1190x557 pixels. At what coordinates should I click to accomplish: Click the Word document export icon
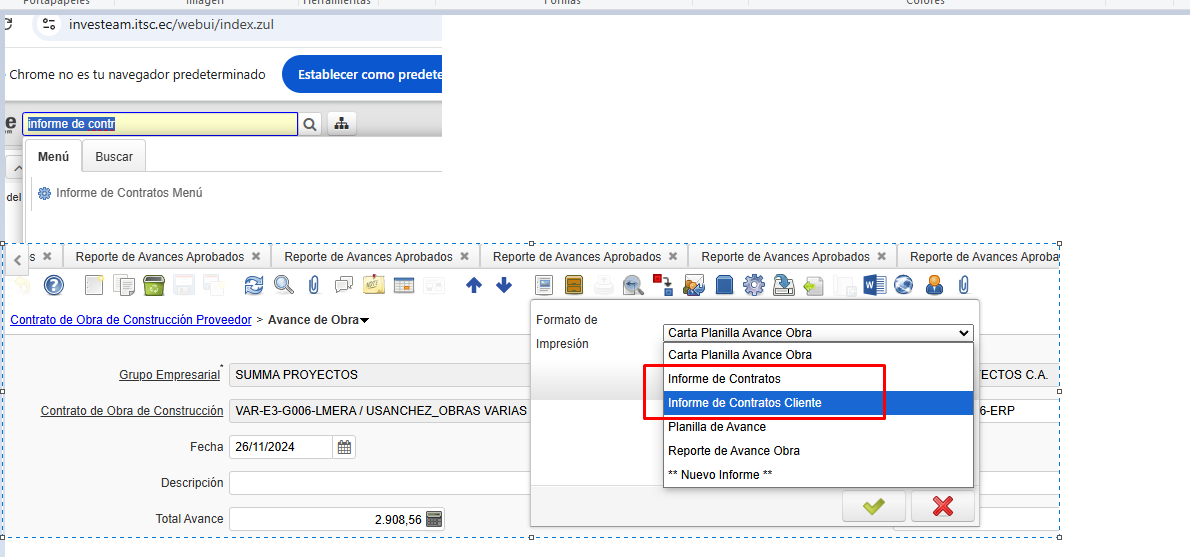[x=873, y=286]
